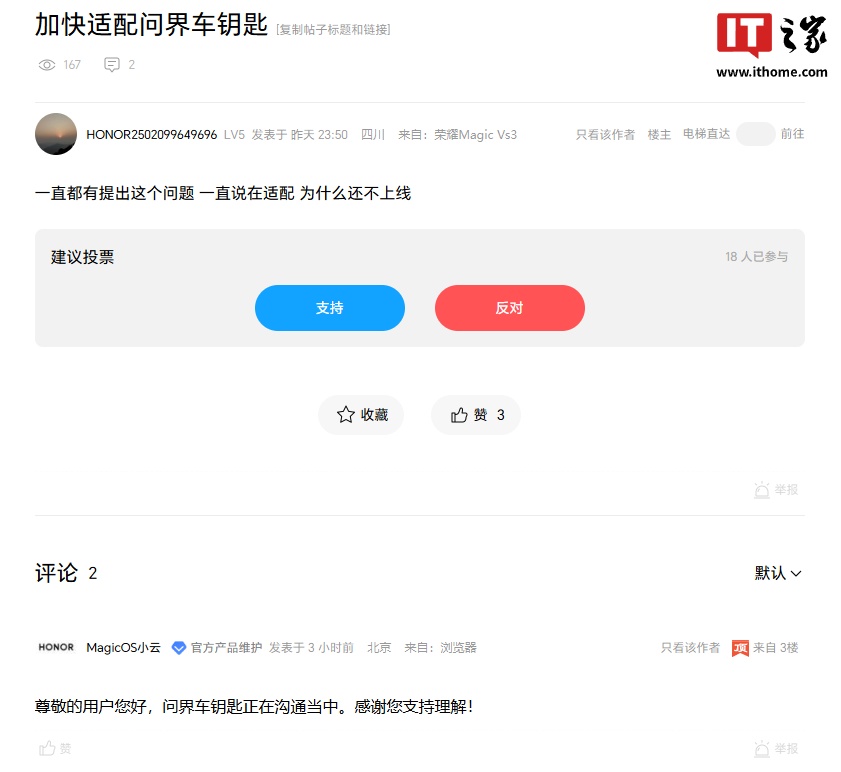This screenshot has width=841, height=772.
Task: Click the view count 167
Action: [x=72, y=65]
